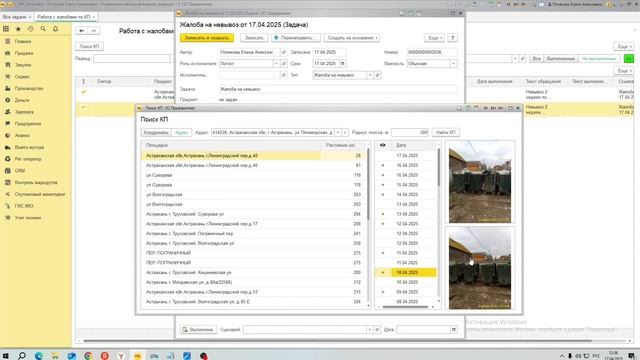Expand Адрес field dropdown in Поиск КП
The width and height of the screenshot is (640, 360).
click(338, 133)
